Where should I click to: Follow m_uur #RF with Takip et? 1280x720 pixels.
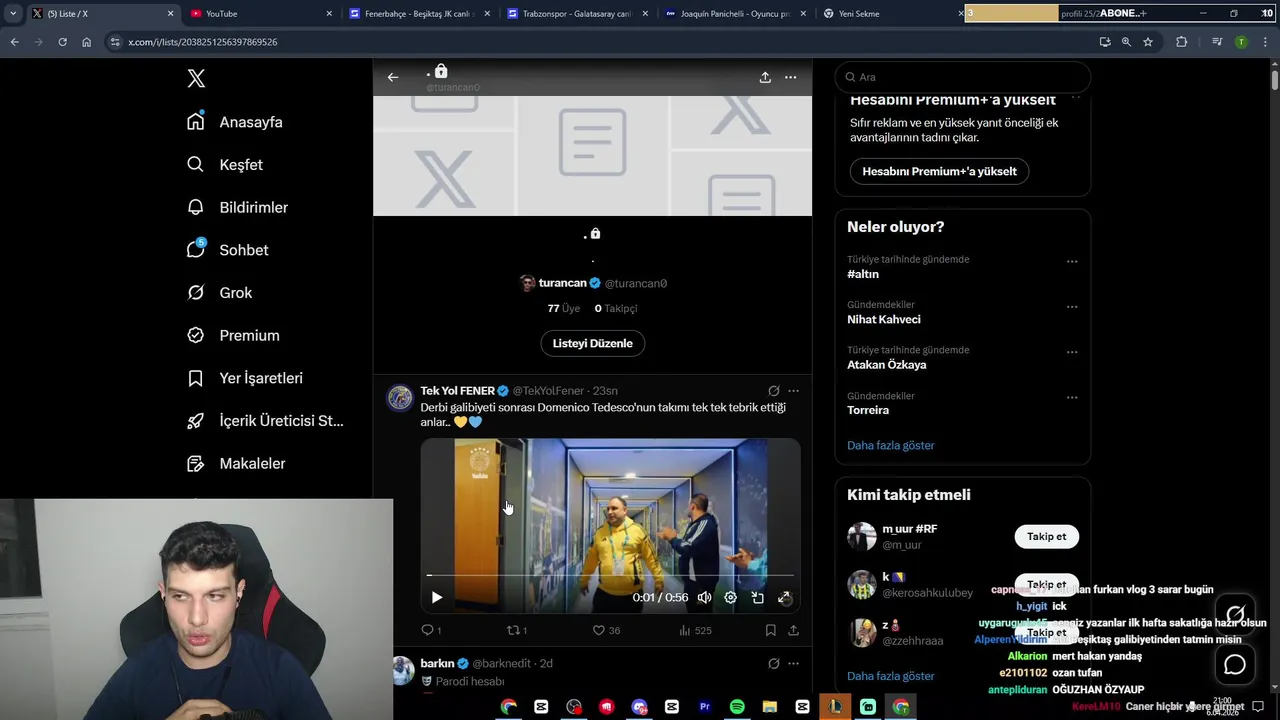[x=1046, y=537]
